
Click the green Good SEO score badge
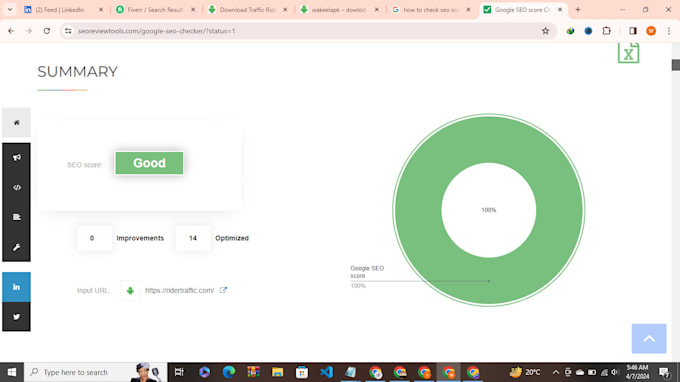[149, 163]
